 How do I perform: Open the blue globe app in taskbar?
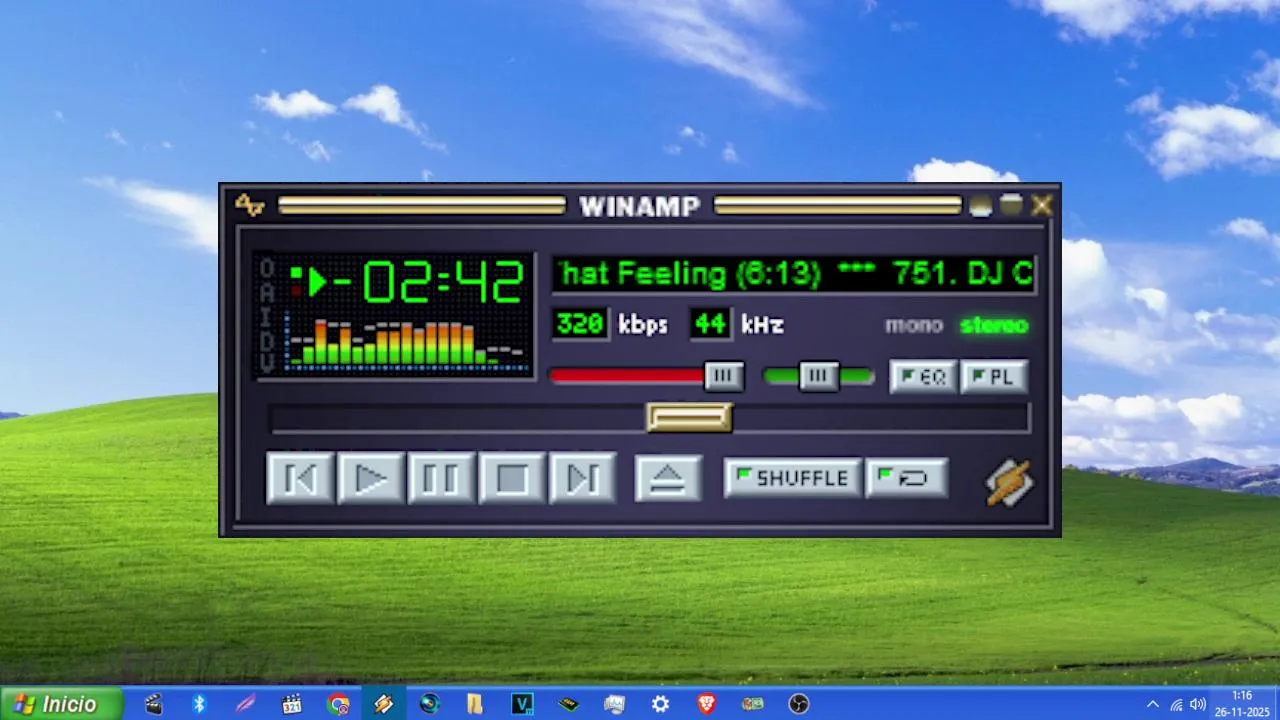(x=430, y=704)
